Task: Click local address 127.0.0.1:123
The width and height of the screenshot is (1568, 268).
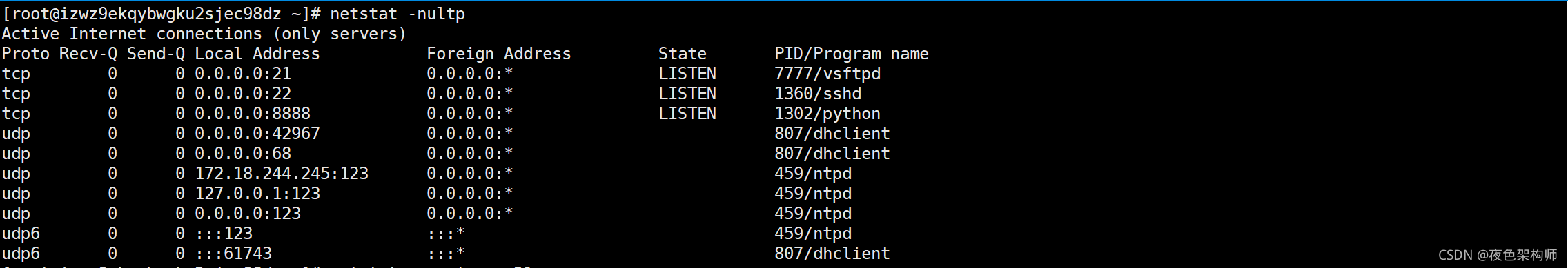Action: click(257, 194)
